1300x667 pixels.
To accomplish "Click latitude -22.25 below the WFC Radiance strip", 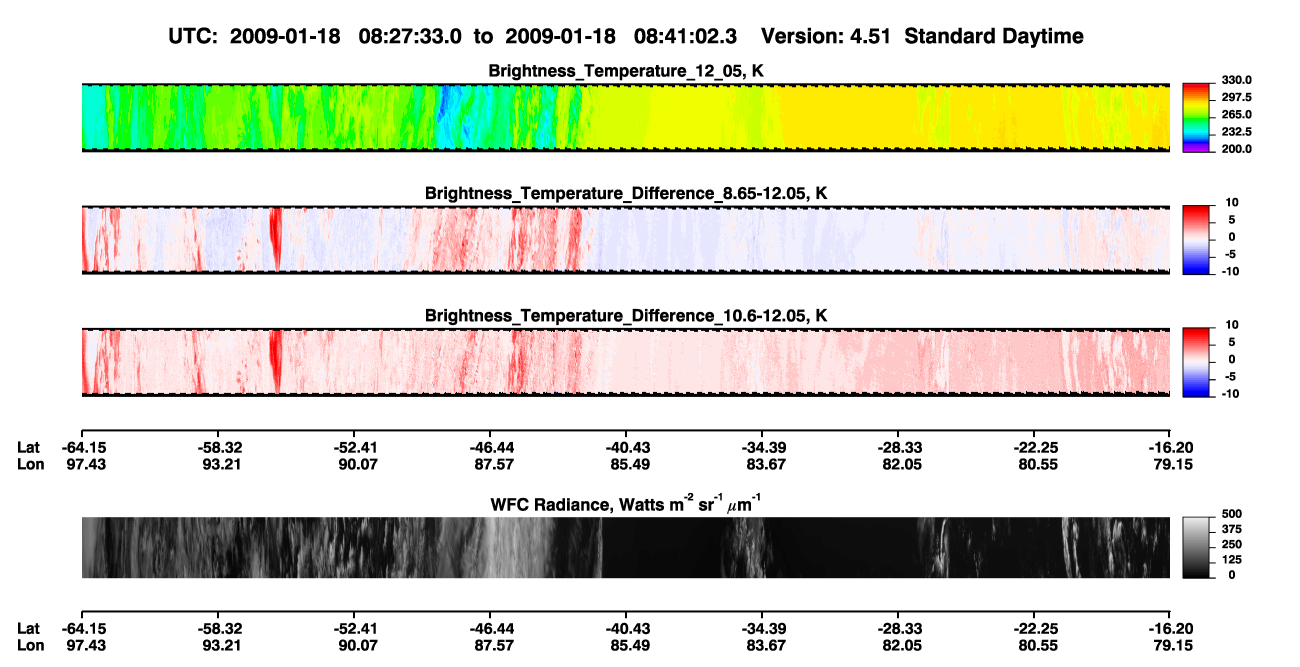I will (x=1035, y=628).
